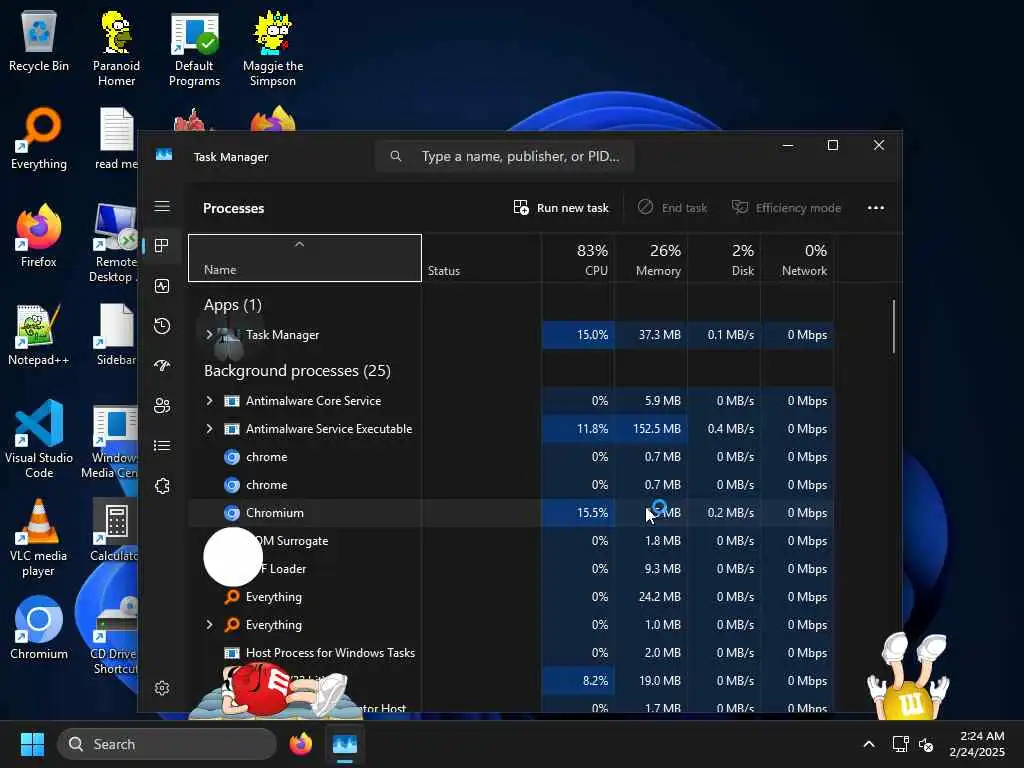Open the three-dots more options menu
1024x768 pixels.
pos(876,208)
